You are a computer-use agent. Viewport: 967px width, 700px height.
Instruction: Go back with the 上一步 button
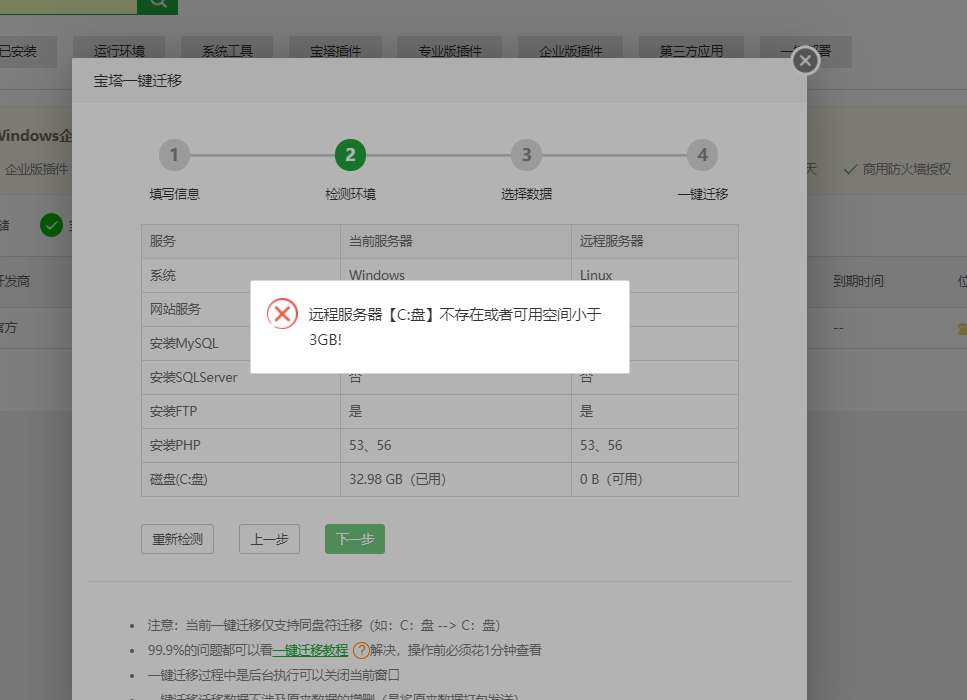(x=267, y=538)
